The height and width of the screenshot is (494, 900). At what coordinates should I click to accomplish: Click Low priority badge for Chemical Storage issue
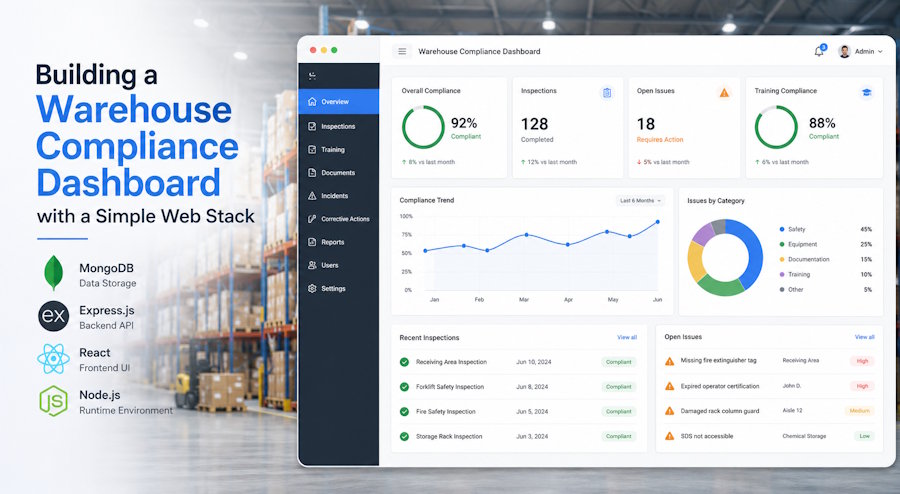(x=864, y=436)
